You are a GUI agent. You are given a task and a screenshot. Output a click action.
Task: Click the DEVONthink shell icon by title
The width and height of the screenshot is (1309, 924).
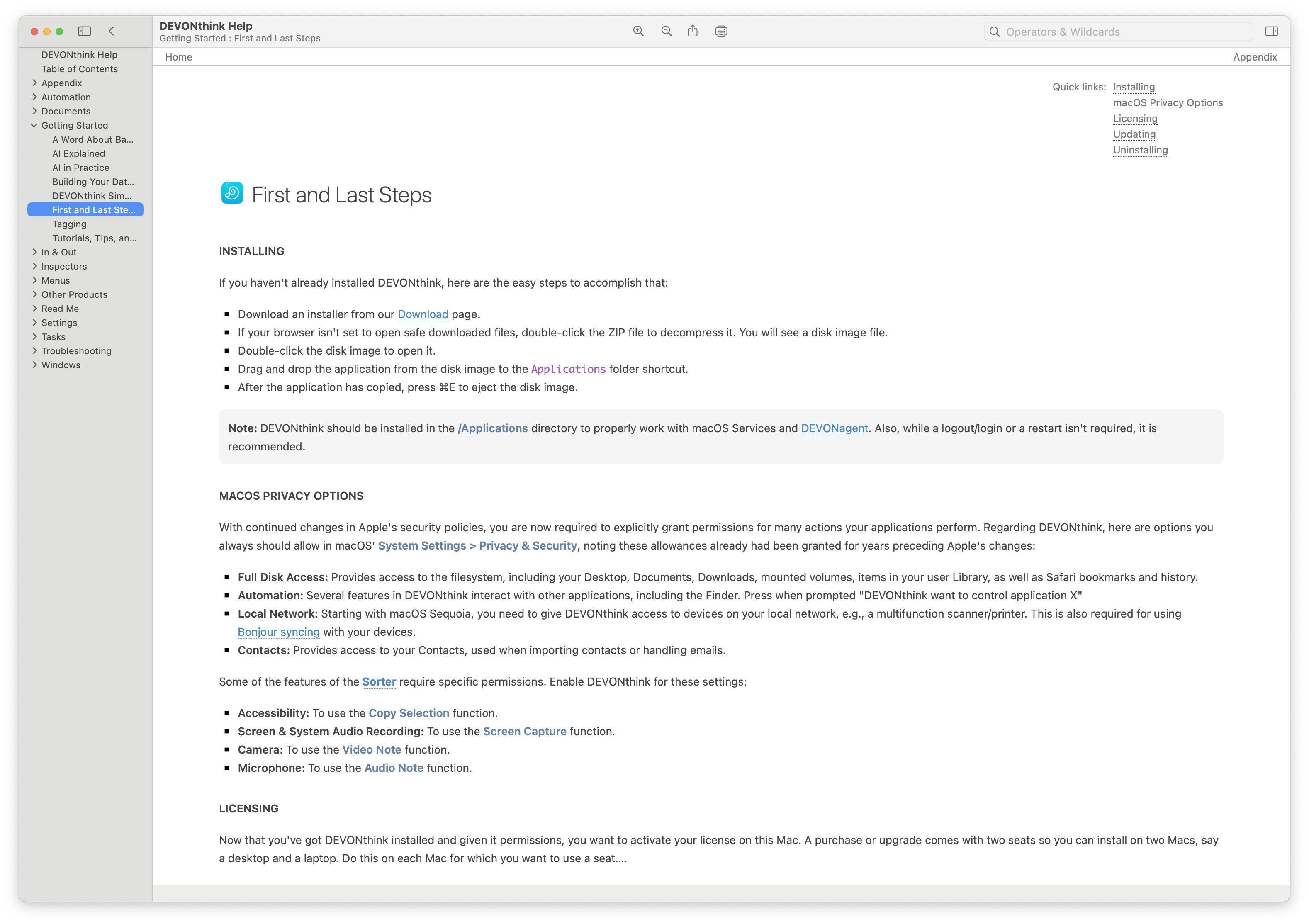tap(232, 193)
